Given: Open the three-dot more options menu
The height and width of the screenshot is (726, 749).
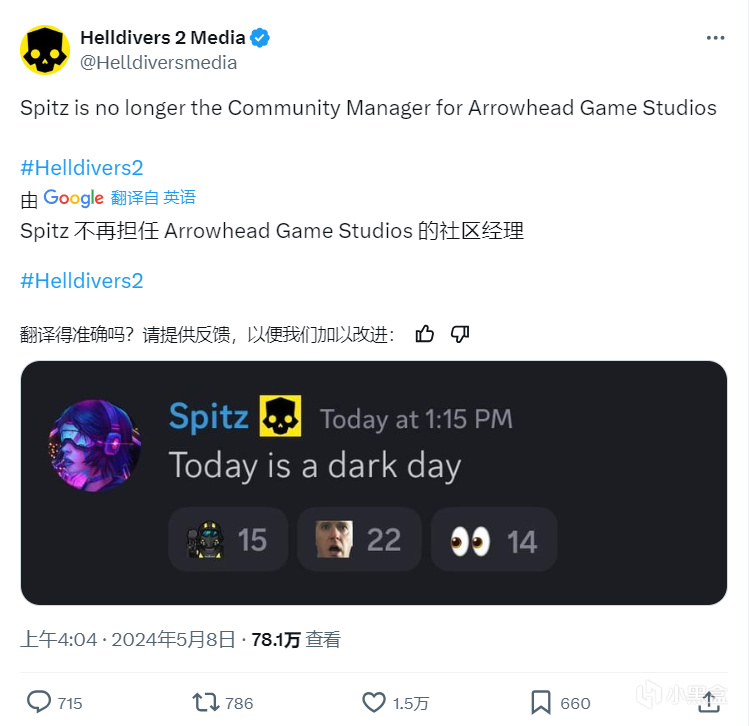Looking at the screenshot, I should [715, 38].
